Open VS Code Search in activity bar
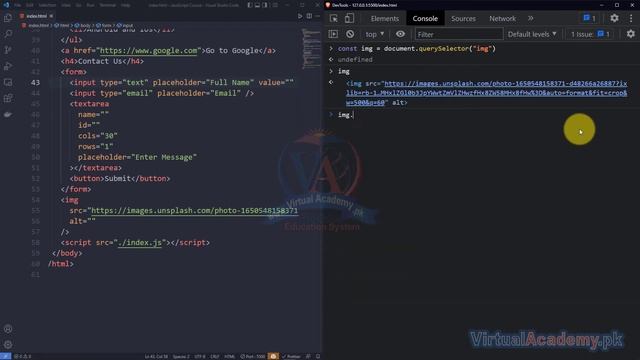 click(8, 34)
